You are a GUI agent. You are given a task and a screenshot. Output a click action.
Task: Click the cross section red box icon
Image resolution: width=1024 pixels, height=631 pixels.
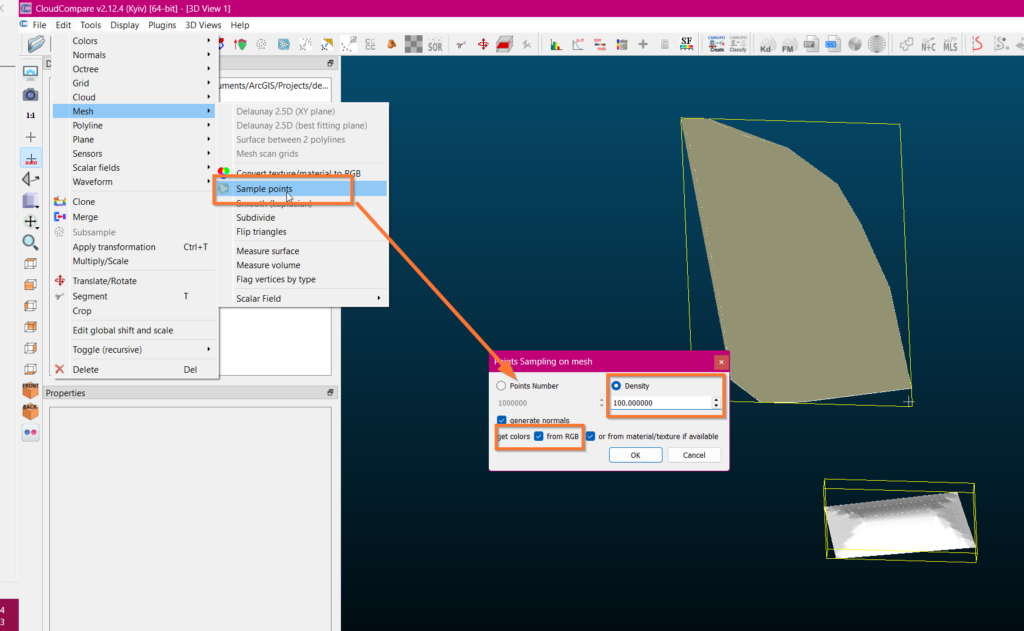504,44
